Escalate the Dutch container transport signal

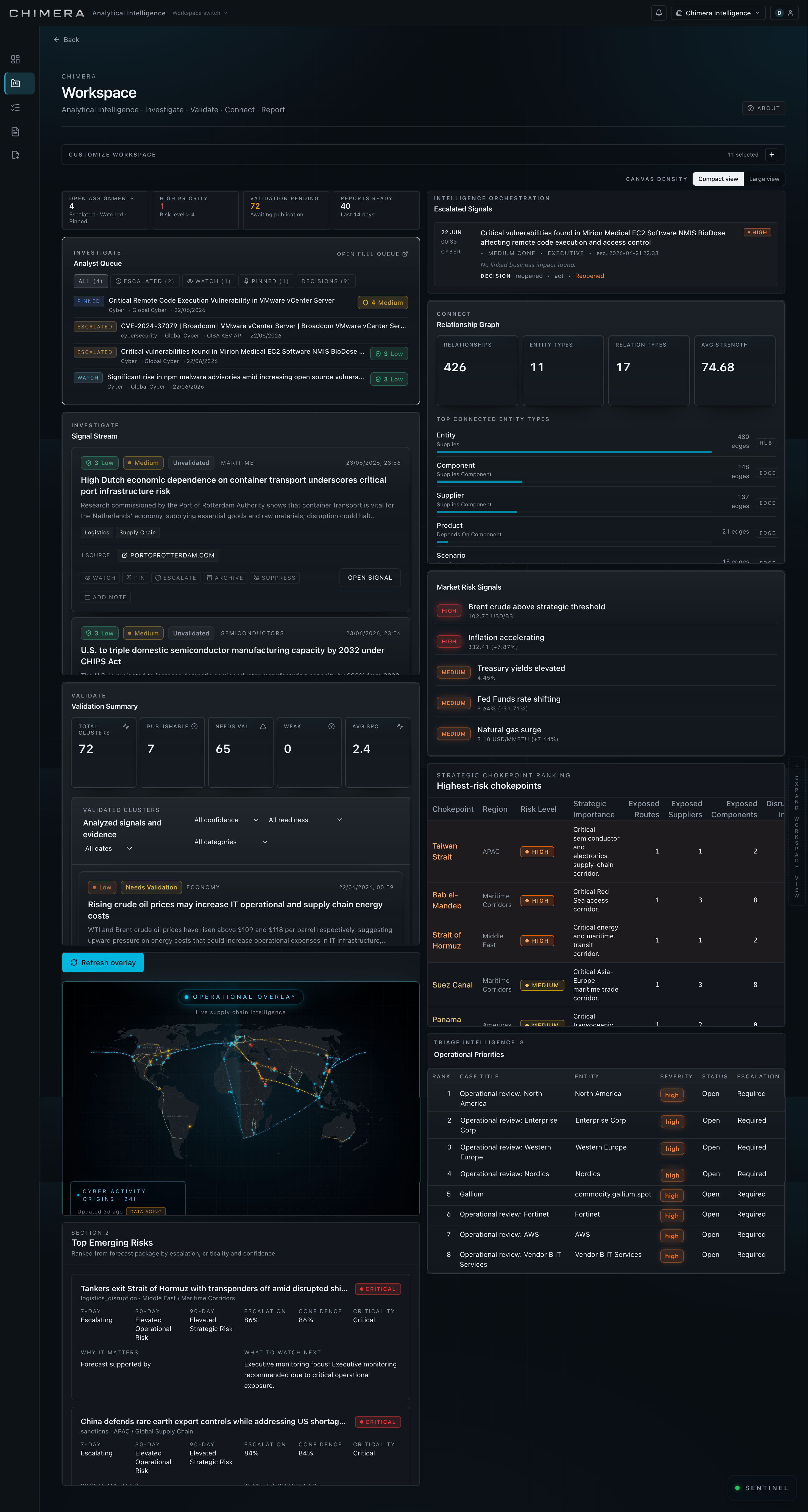[x=176, y=578]
